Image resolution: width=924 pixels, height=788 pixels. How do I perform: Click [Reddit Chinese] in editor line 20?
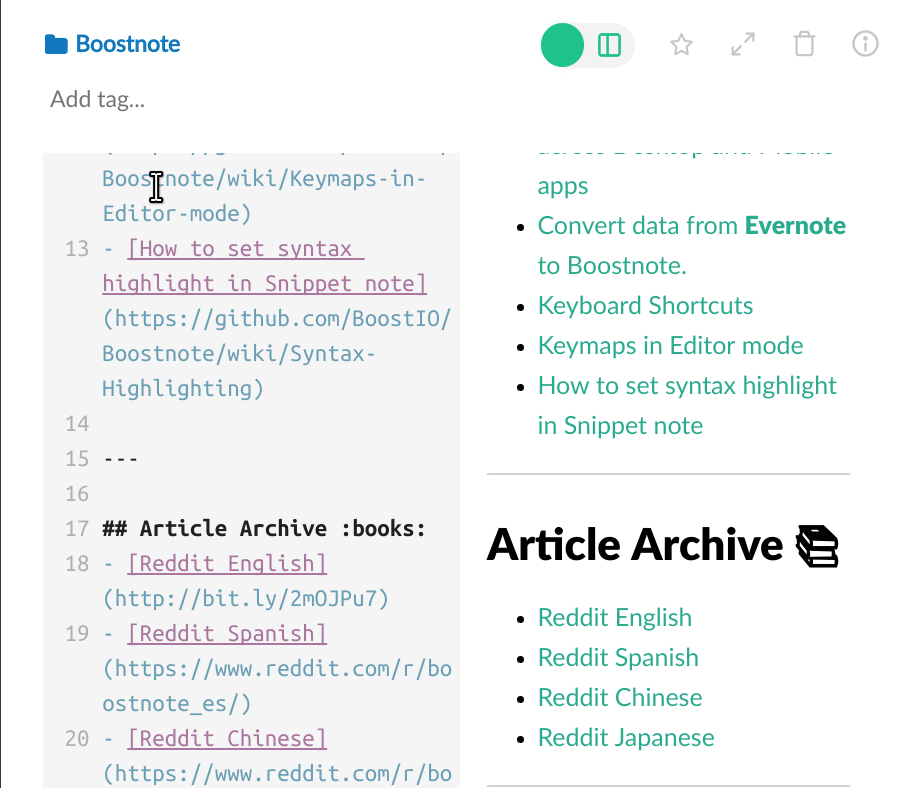(x=227, y=739)
